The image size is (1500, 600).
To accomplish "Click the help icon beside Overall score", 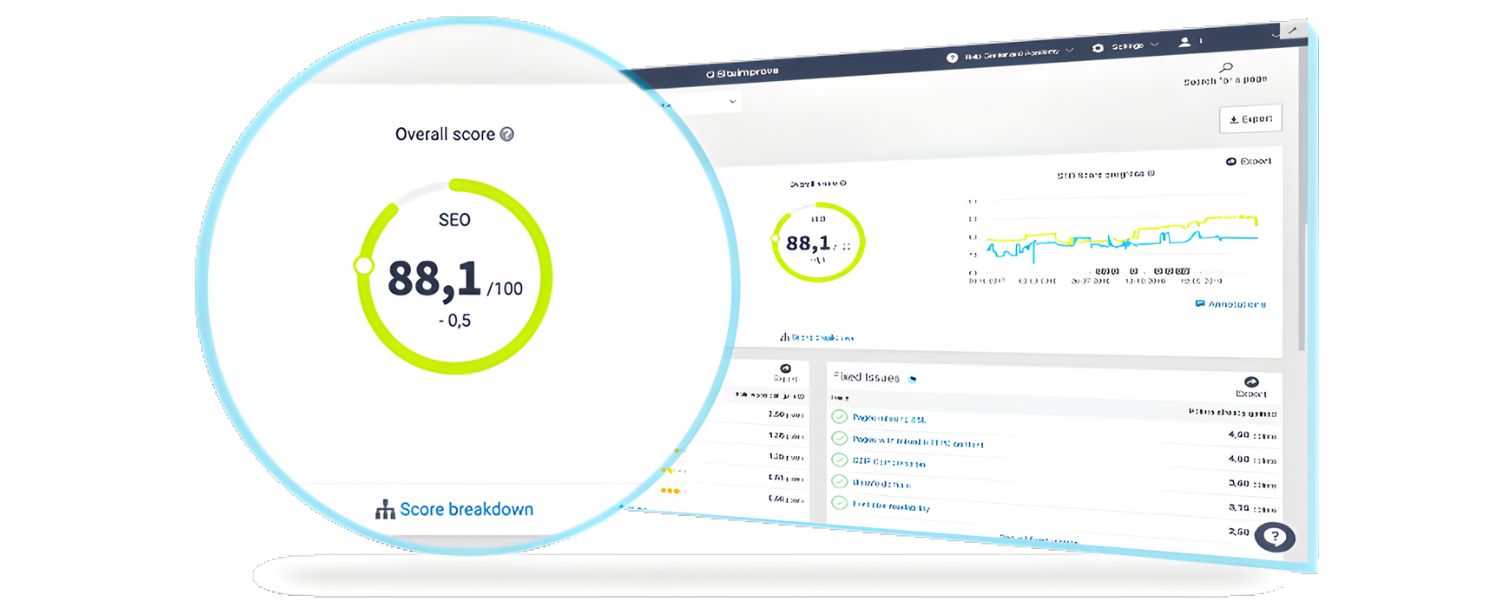I will (507, 134).
